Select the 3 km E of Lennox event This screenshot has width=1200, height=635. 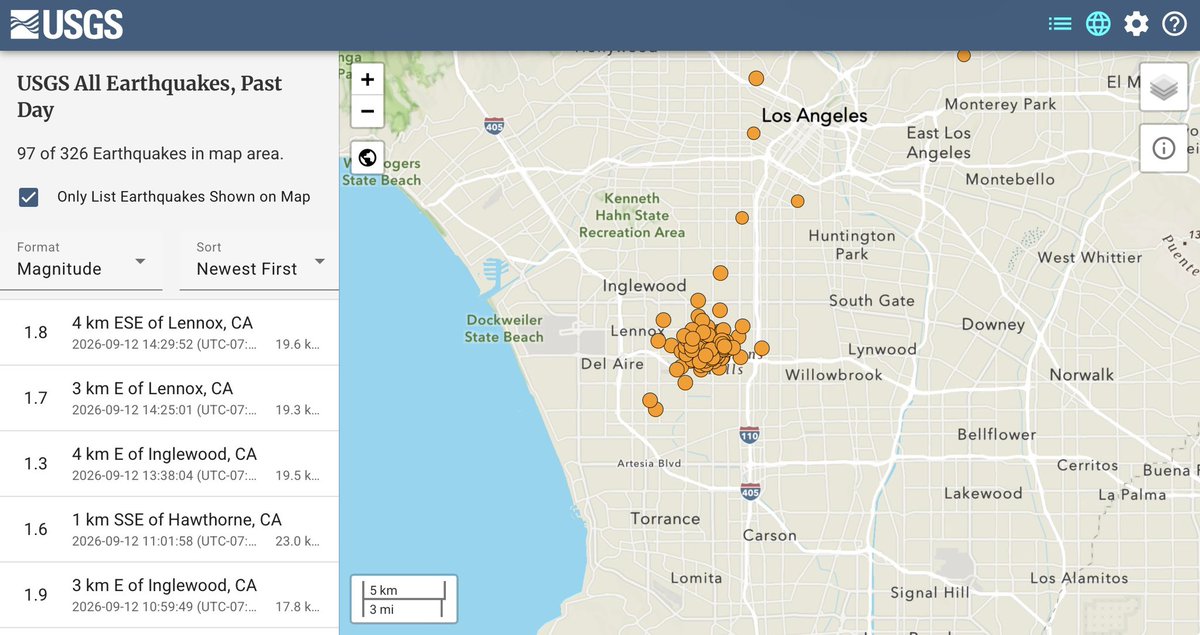pyautogui.click(x=169, y=398)
